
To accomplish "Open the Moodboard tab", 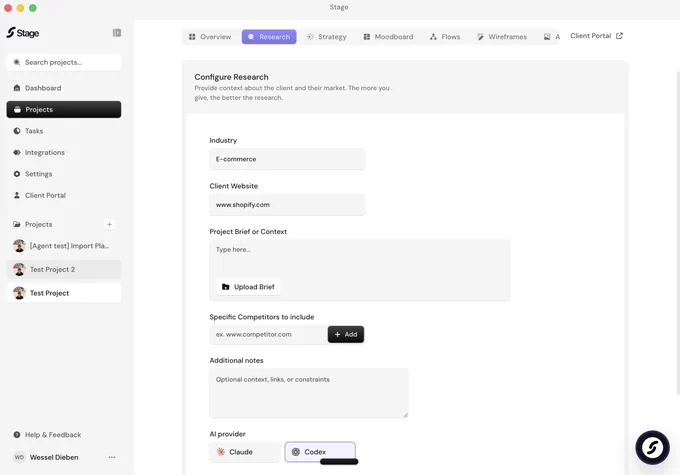I will pos(388,37).
